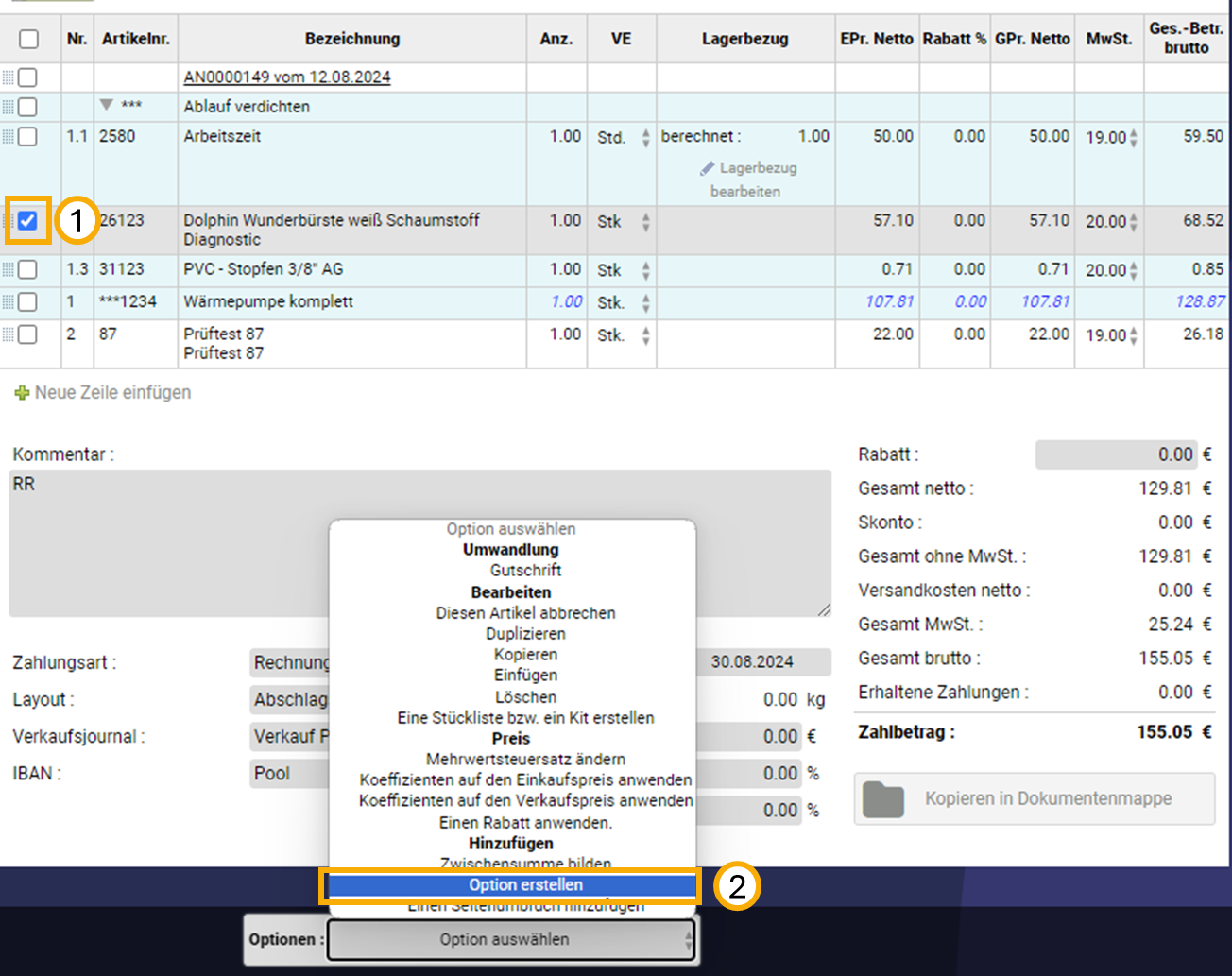
Task: Click the resize grip of Kommentar box
Action: pyautogui.click(x=824, y=610)
